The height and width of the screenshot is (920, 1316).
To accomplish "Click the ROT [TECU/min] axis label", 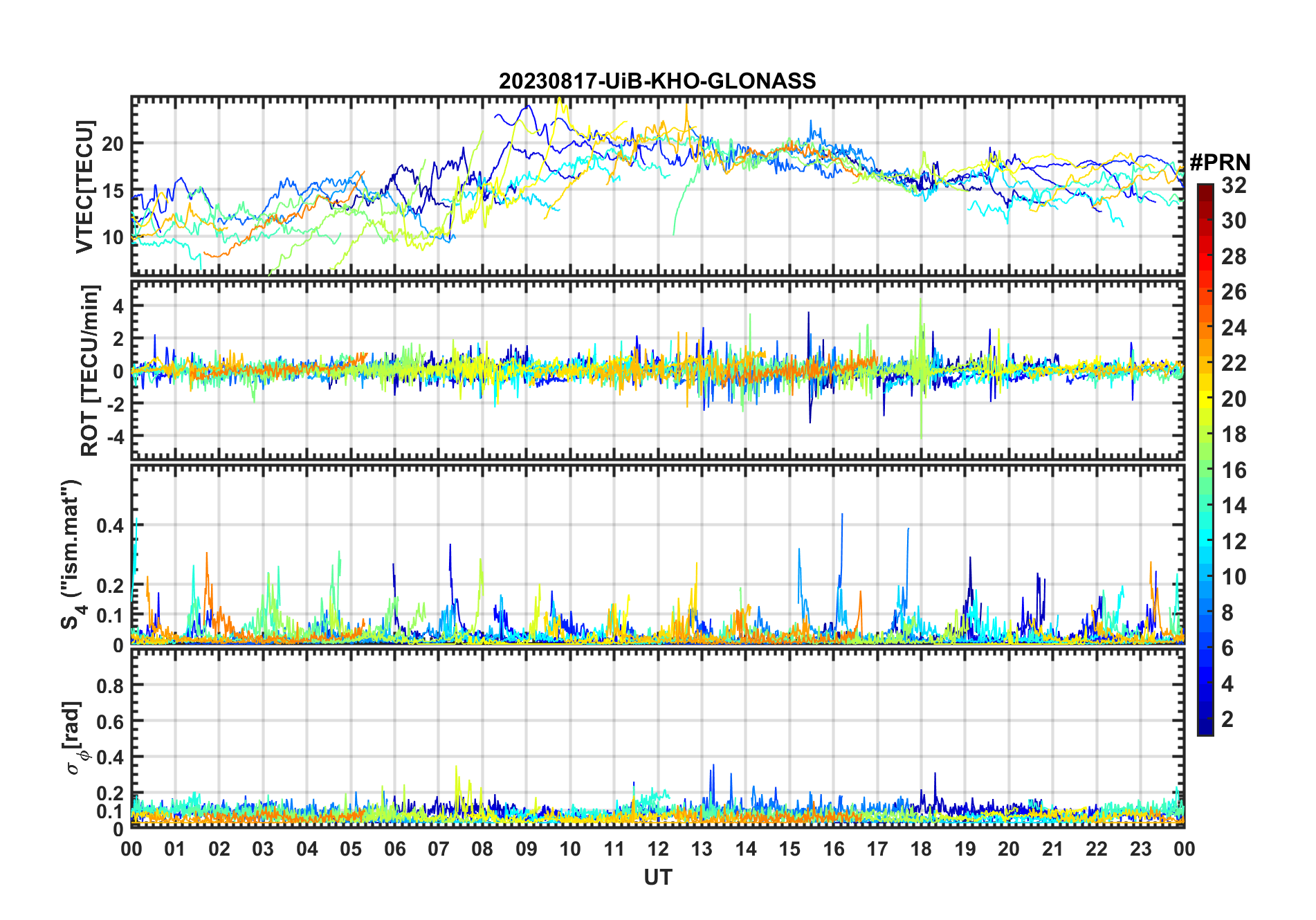I will tap(90, 370).
